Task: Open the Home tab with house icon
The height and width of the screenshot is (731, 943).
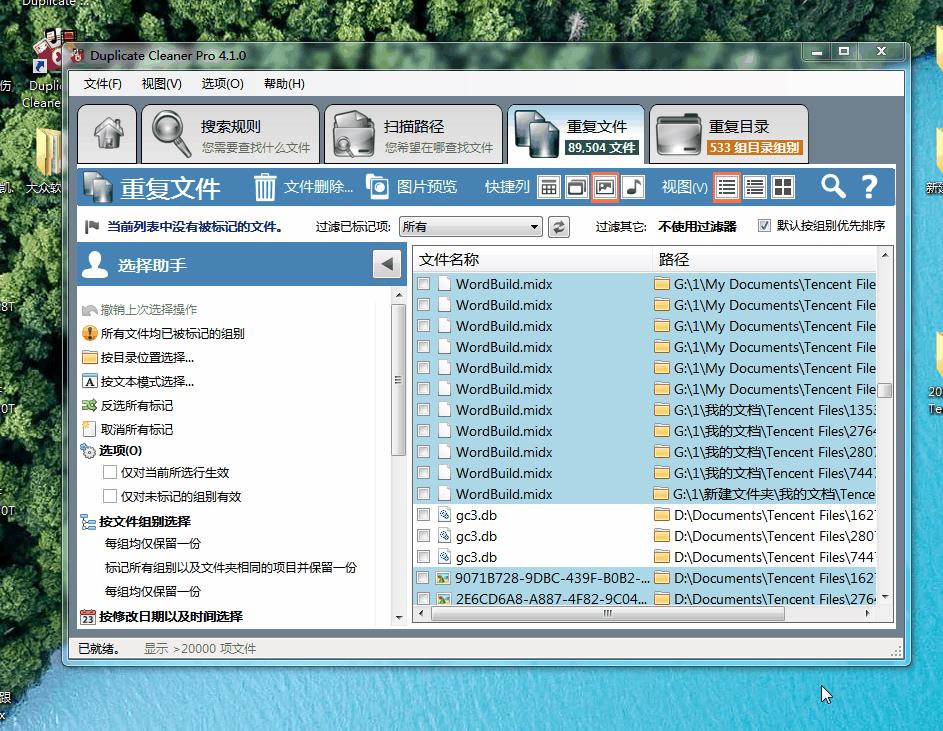Action: (107, 134)
